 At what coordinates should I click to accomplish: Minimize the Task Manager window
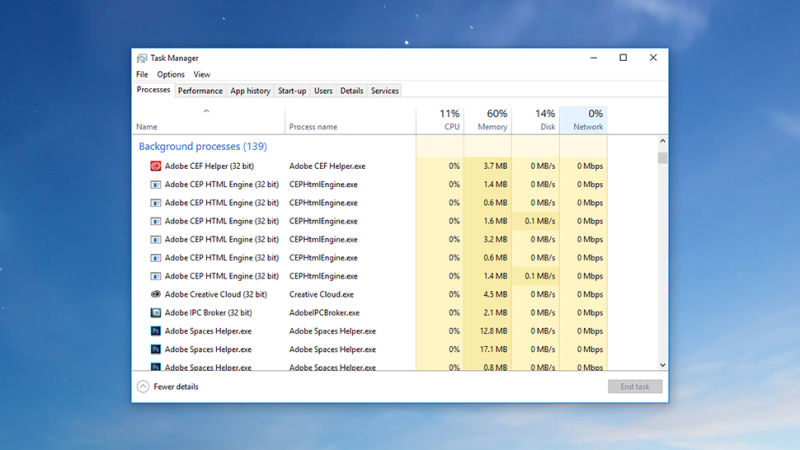tap(593, 58)
